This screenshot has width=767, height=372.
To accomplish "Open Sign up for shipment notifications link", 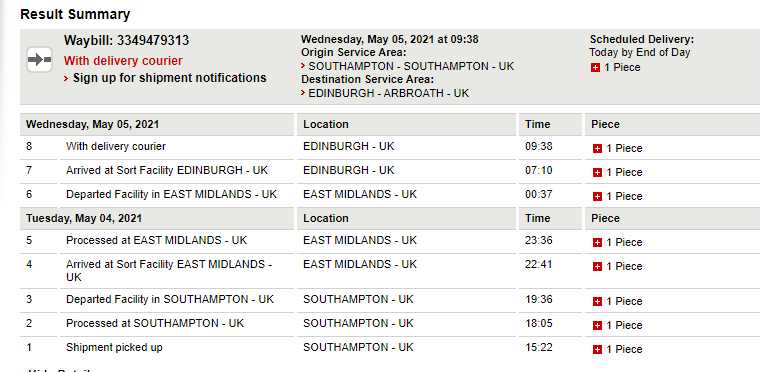I will 169,78.
